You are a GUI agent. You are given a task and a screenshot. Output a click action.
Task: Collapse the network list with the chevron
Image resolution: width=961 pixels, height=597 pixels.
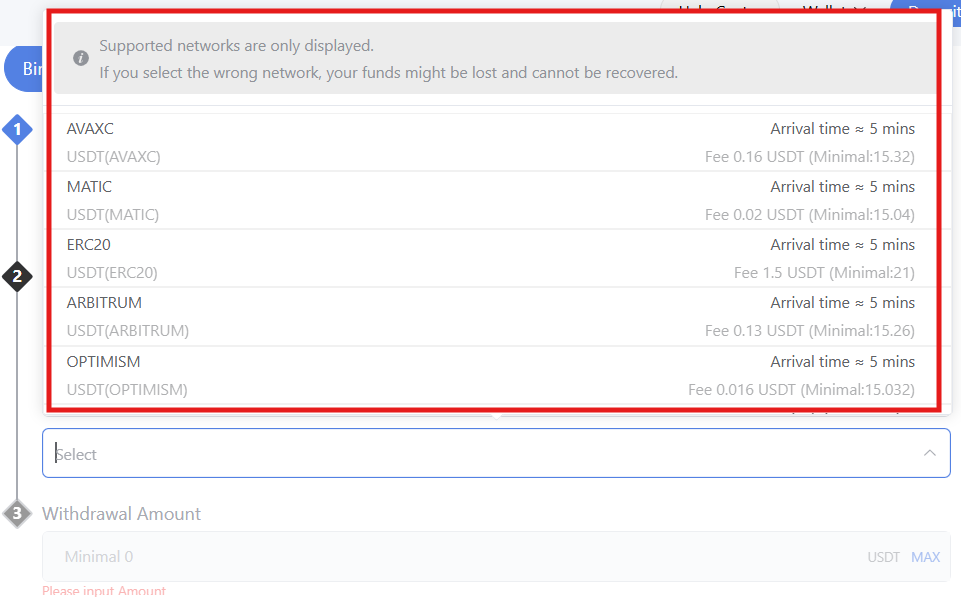pyautogui.click(x=930, y=454)
